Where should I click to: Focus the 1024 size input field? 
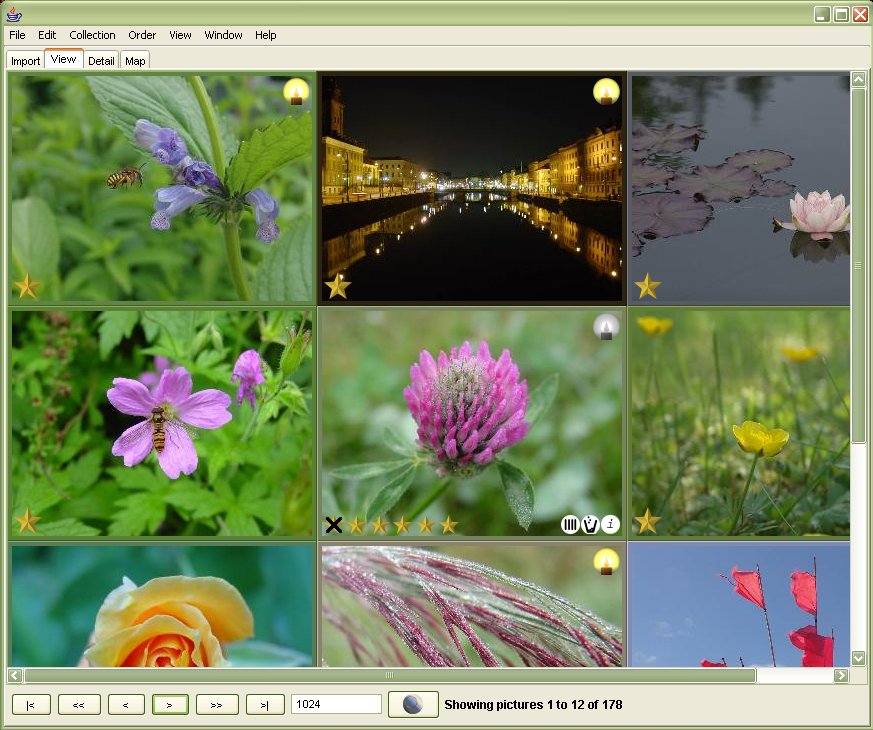tap(336, 704)
